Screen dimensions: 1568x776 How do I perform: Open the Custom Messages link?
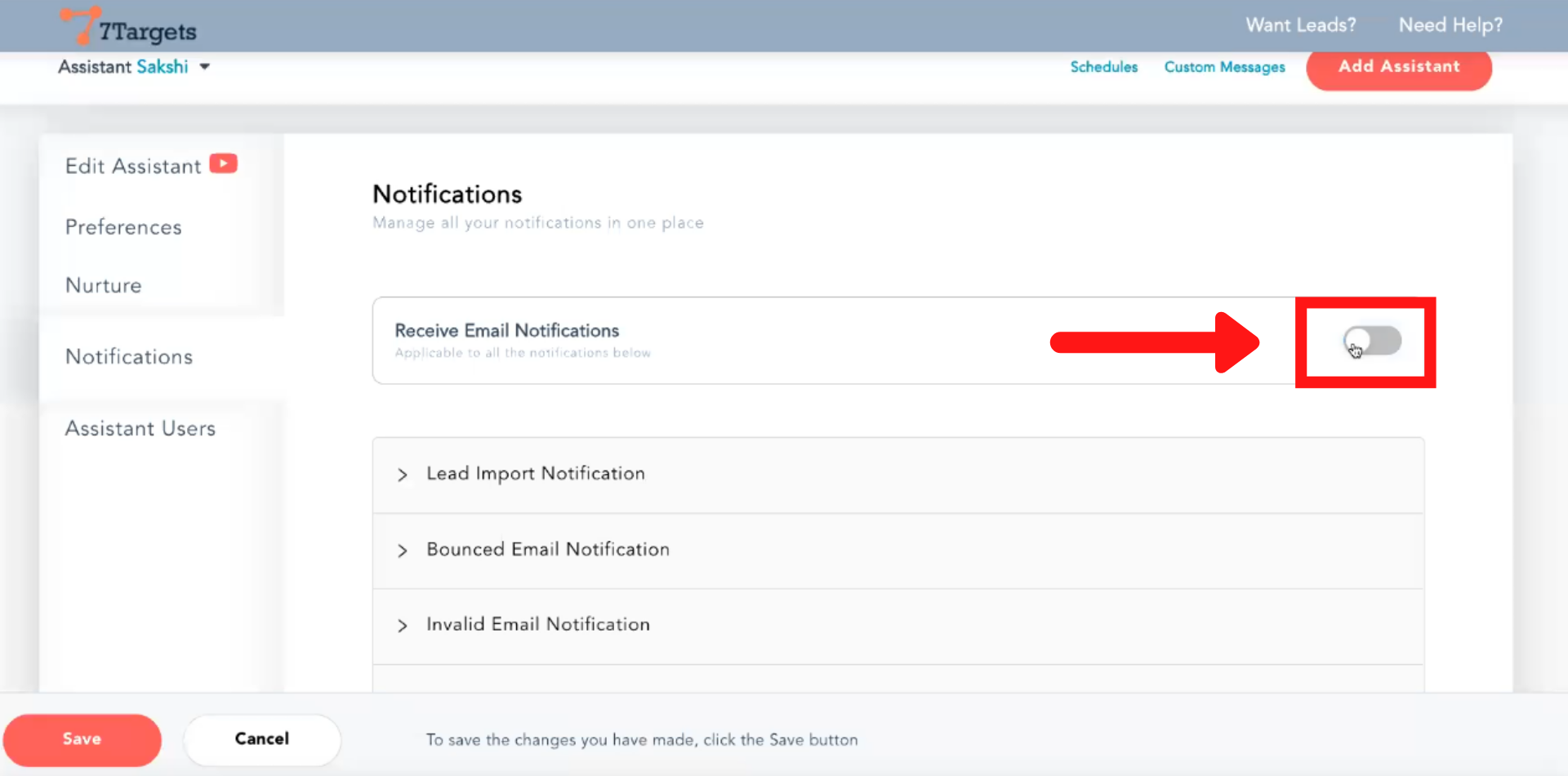point(1224,67)
